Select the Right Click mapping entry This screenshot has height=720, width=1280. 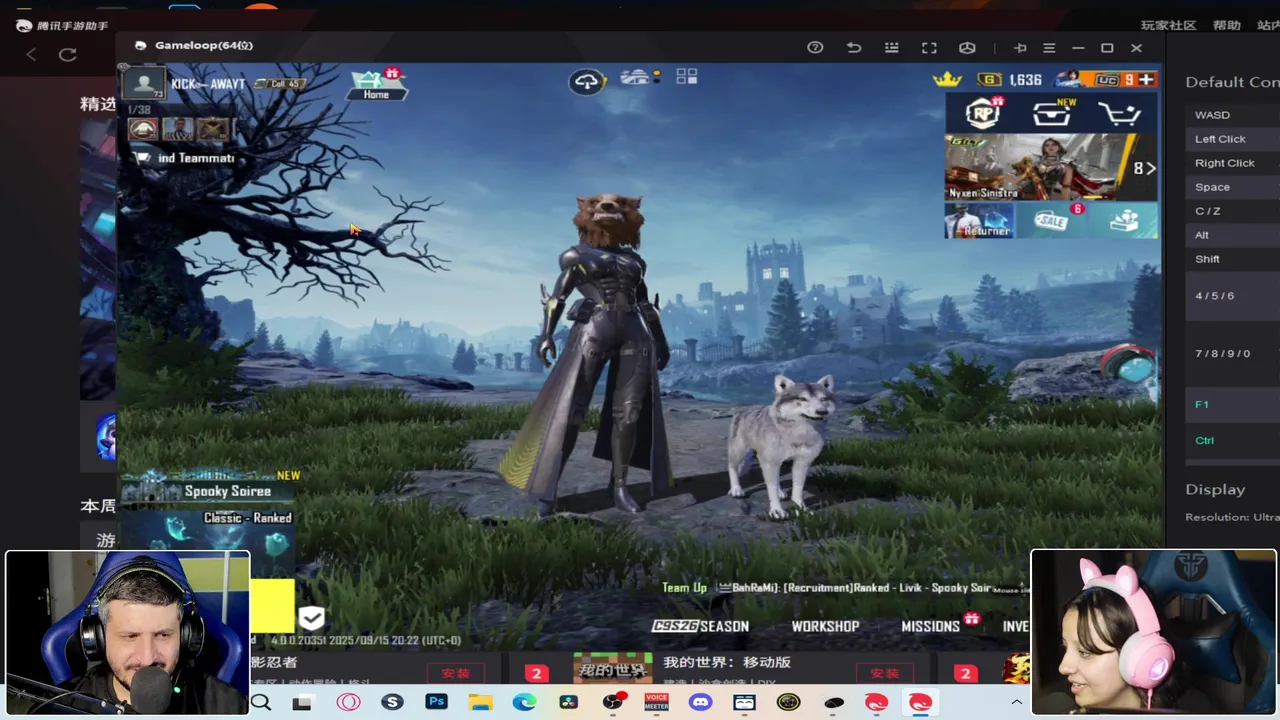pos(1232,163)
